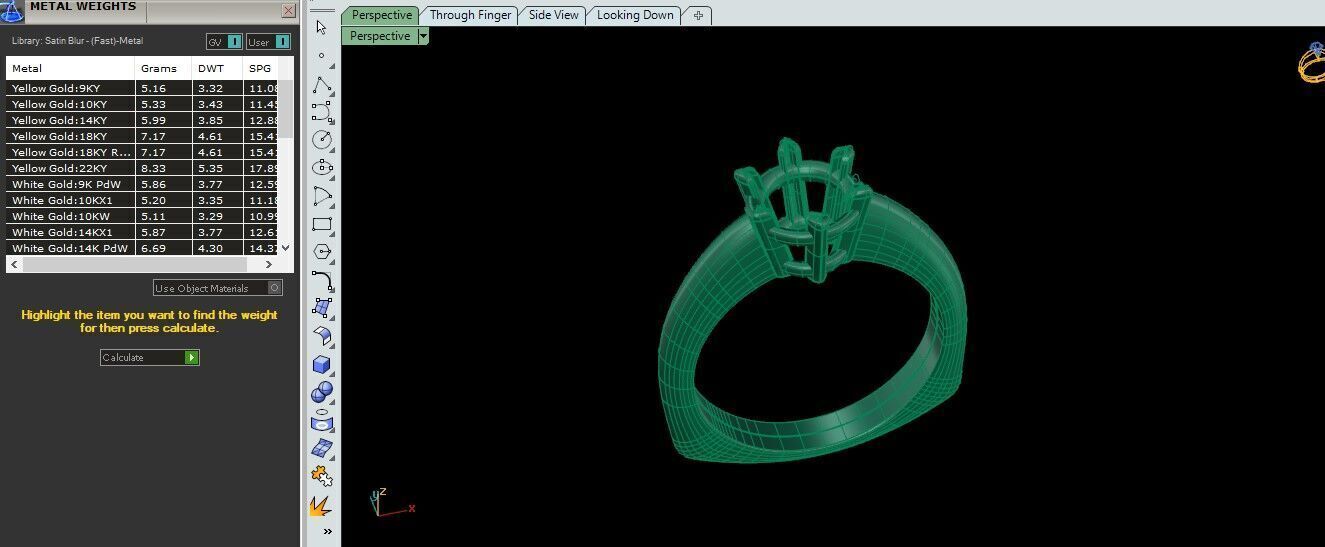Viewport: 1325px width, 547px height.
Task: Select the Yellow Gold:14KY row
Action: point(142,120)
